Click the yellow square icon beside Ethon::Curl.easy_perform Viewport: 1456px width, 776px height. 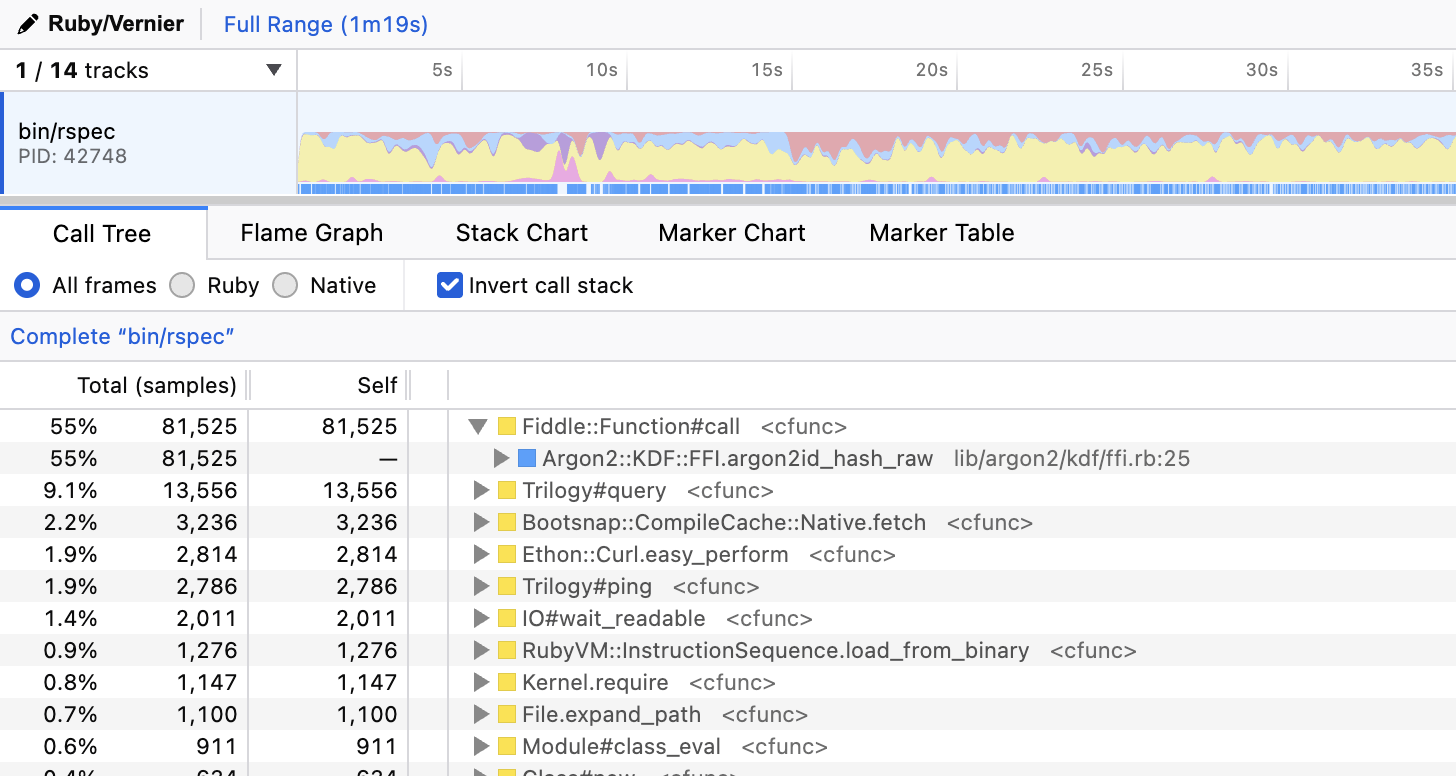click(x=507, y=555)
